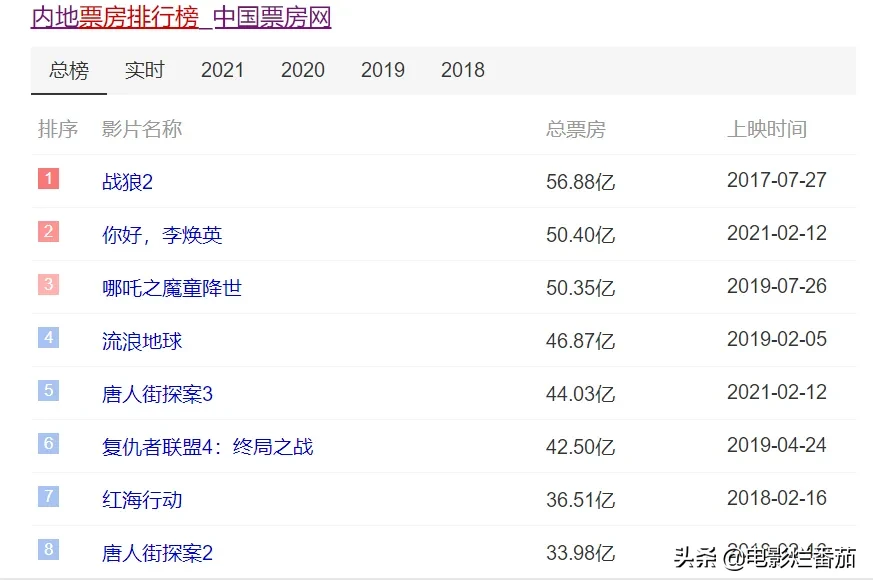Switch to the 实时 tab

coord(143,70)
